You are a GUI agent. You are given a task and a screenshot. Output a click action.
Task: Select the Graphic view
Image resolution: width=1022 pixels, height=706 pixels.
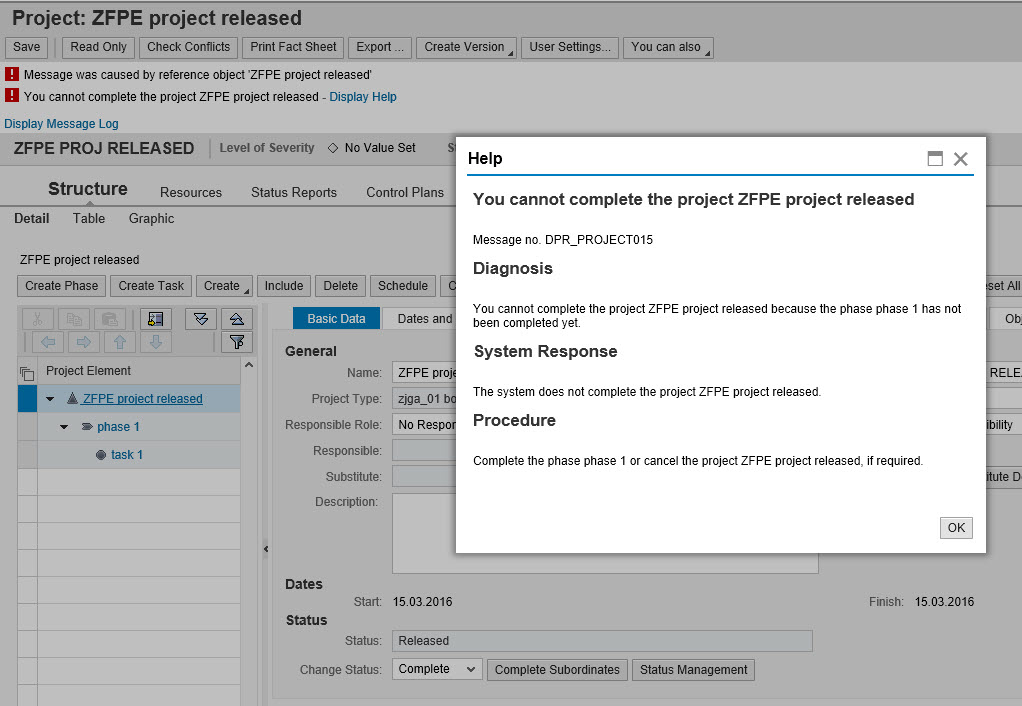[x=151, y=218]
